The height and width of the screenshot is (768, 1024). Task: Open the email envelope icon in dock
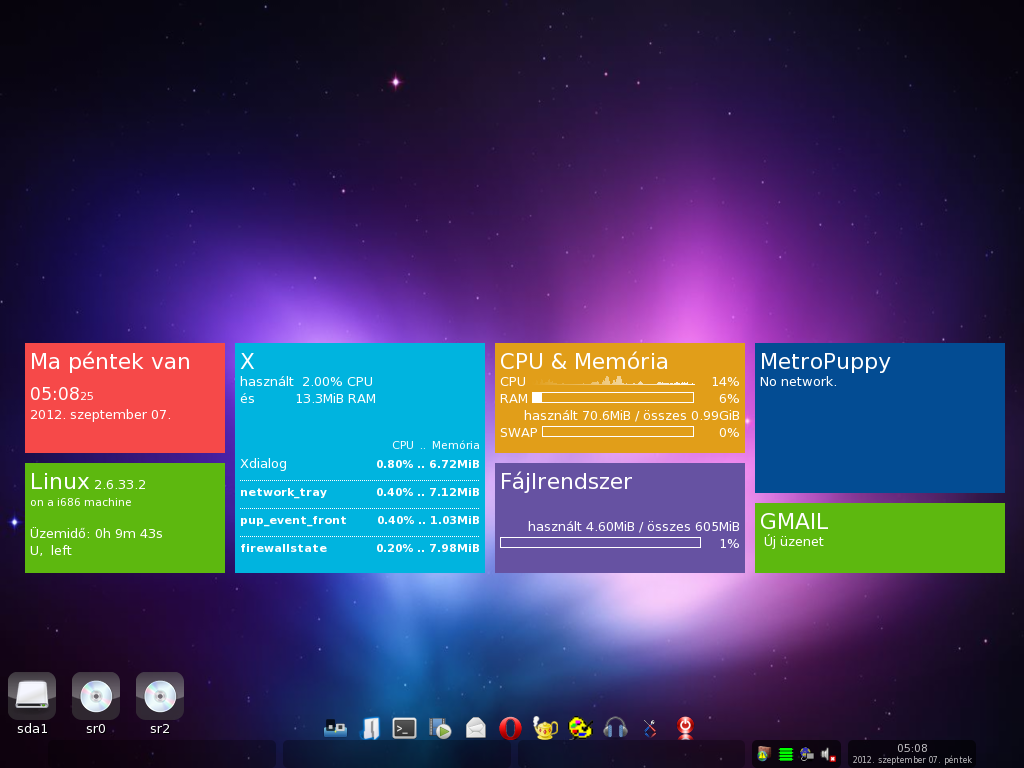475,729
